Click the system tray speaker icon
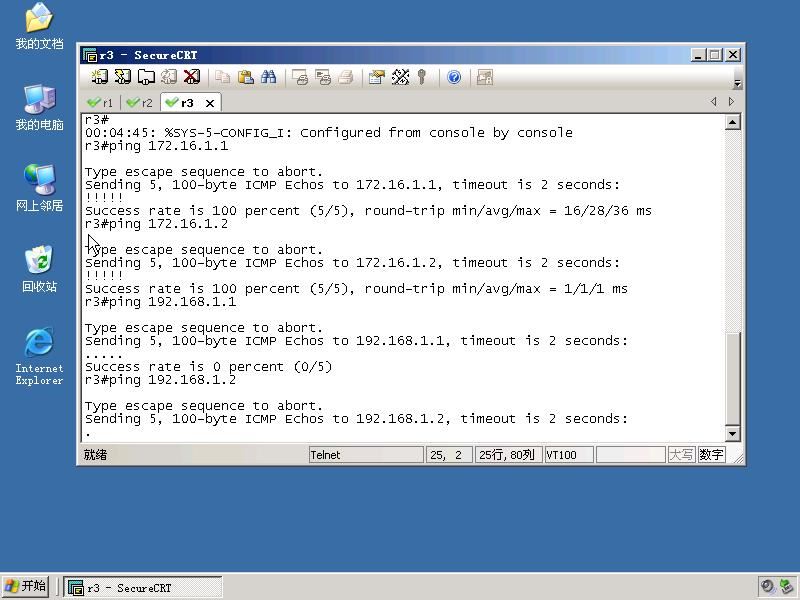Screen dimensions: 800x600 point(767,586)
